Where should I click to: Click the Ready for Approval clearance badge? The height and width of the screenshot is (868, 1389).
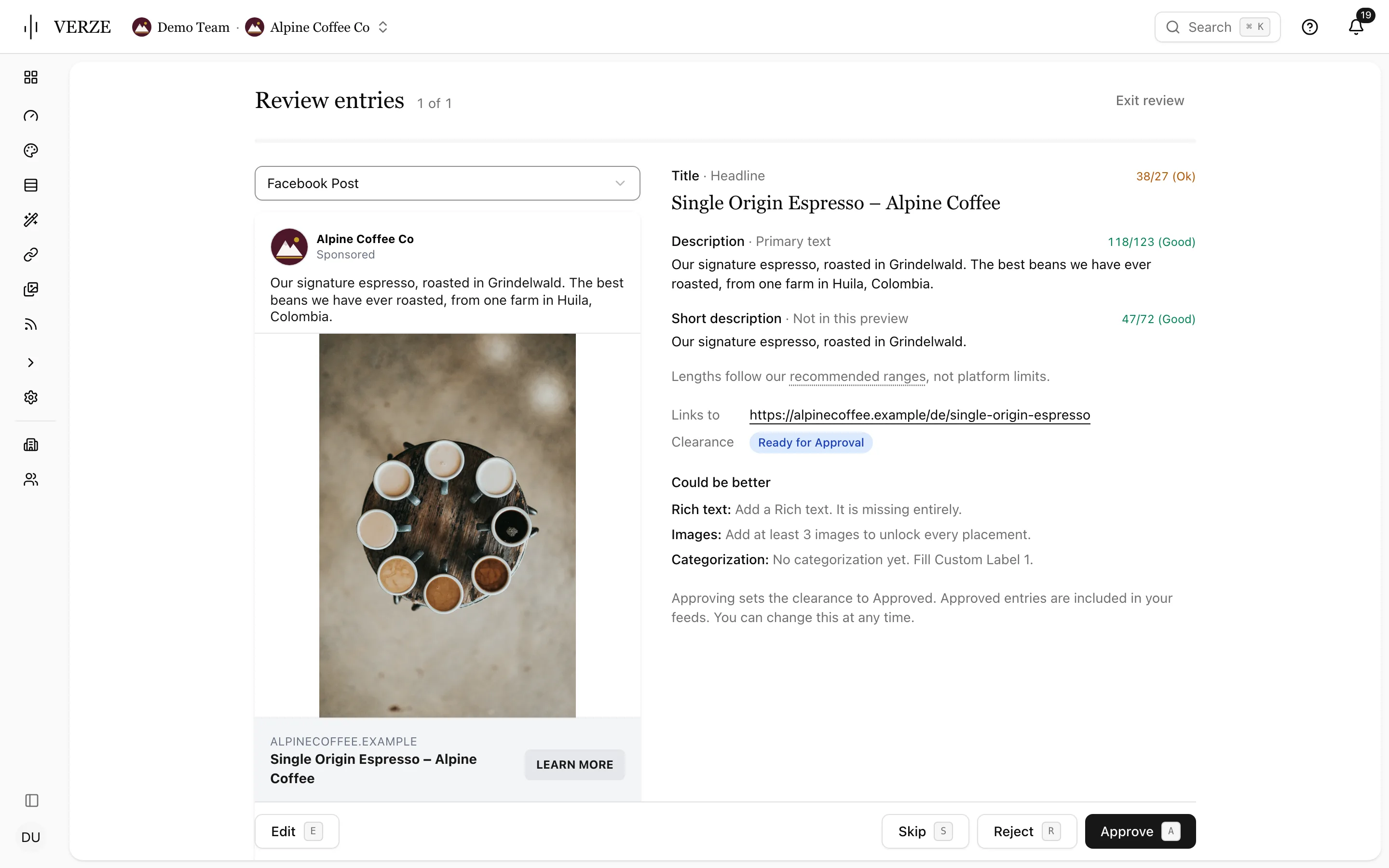tap(810, 443)
